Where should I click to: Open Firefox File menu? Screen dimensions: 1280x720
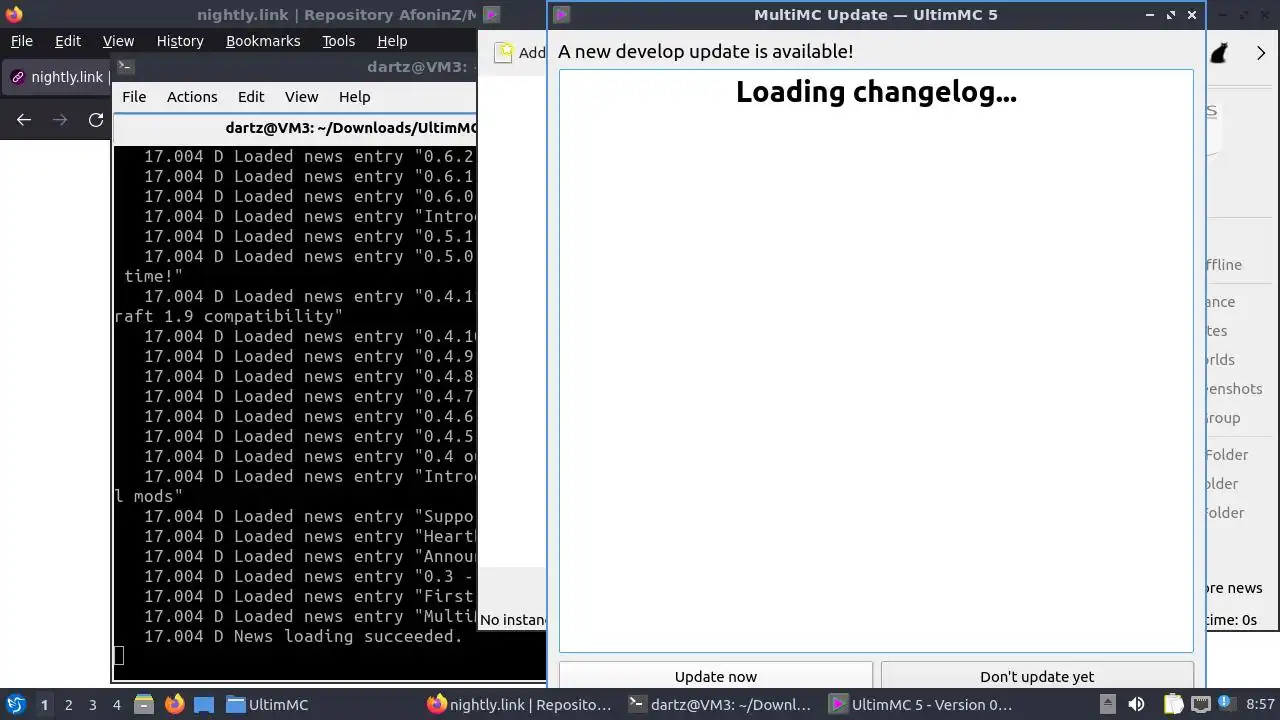[21, 41]
